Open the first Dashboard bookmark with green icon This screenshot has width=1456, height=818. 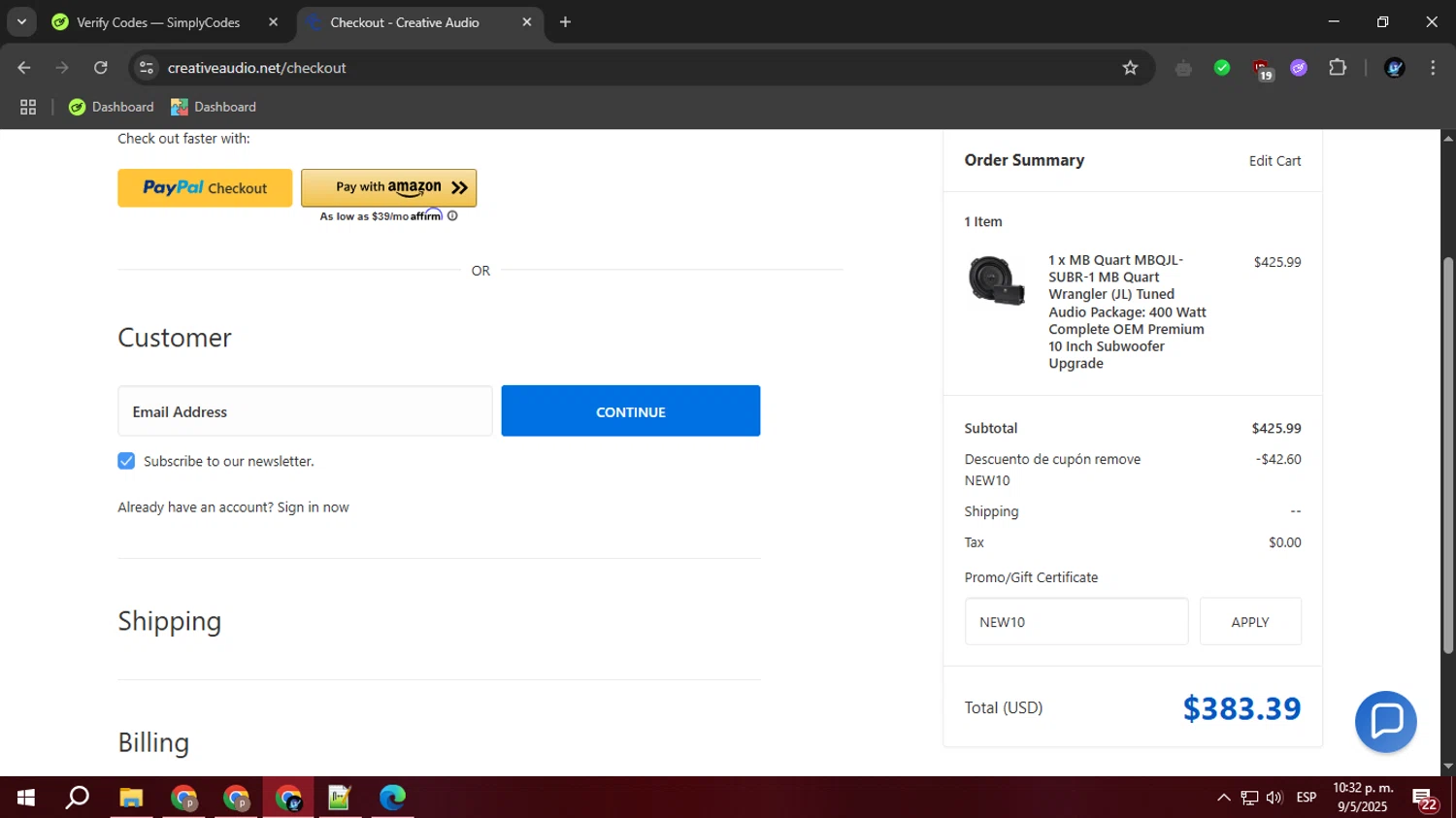111,107
